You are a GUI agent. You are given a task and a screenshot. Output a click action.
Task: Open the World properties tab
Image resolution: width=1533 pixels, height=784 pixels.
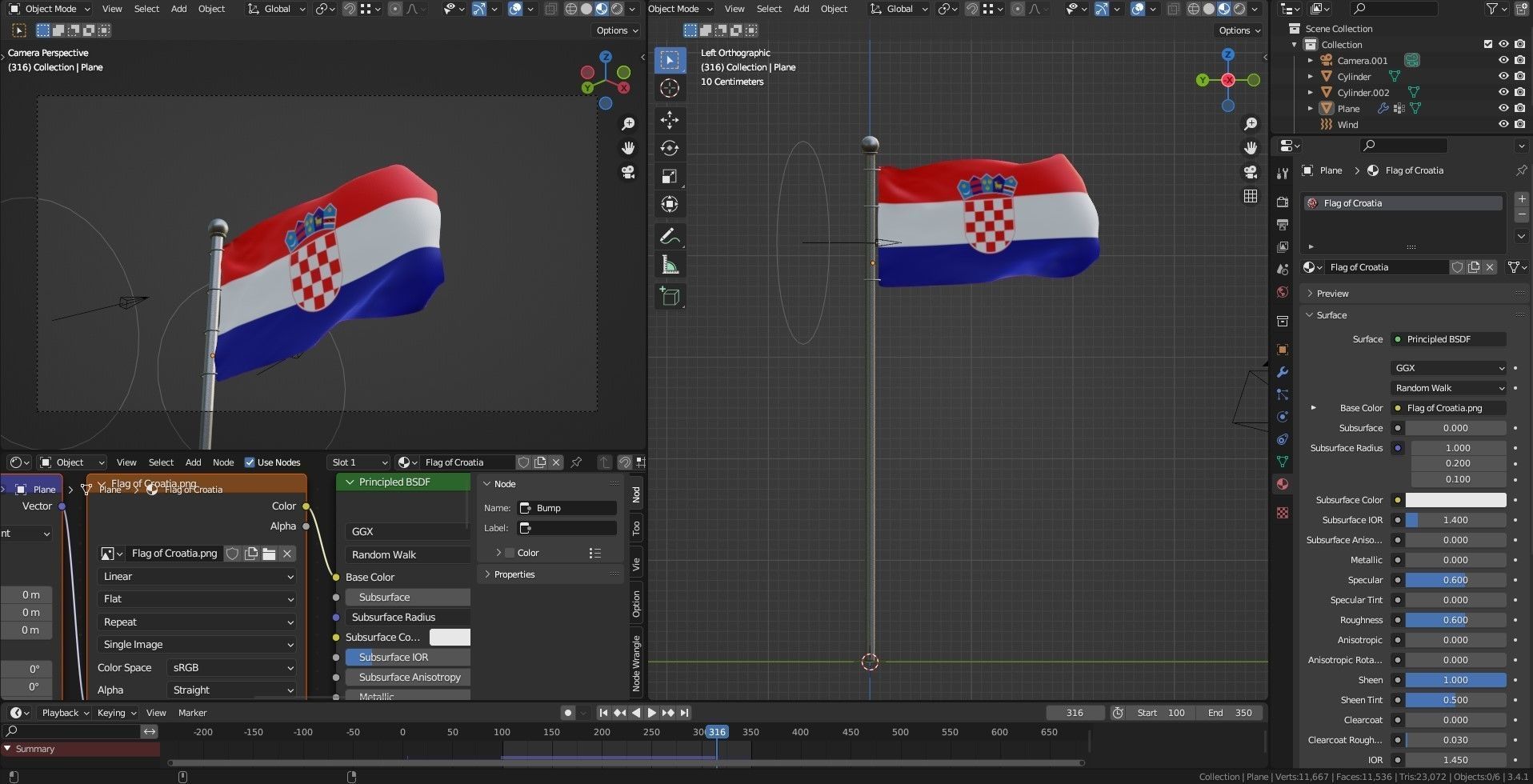1283,292
